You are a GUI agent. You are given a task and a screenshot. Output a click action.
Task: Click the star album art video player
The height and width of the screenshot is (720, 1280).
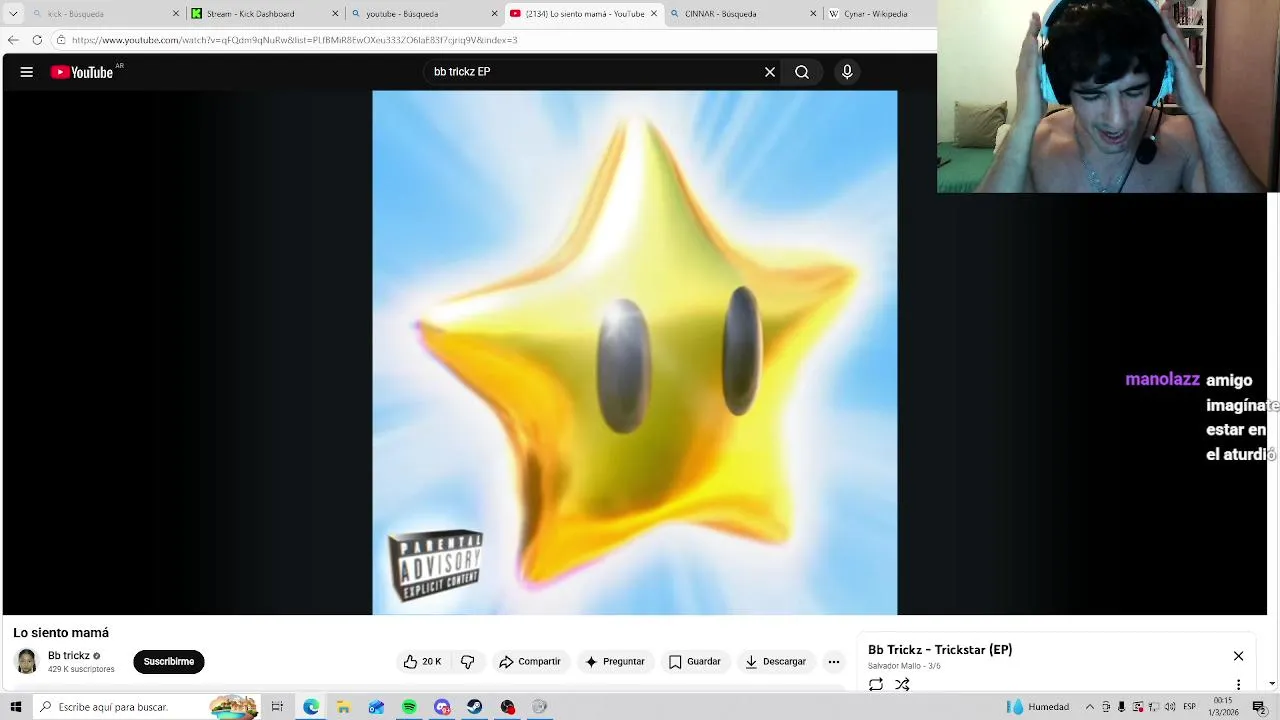635,352
